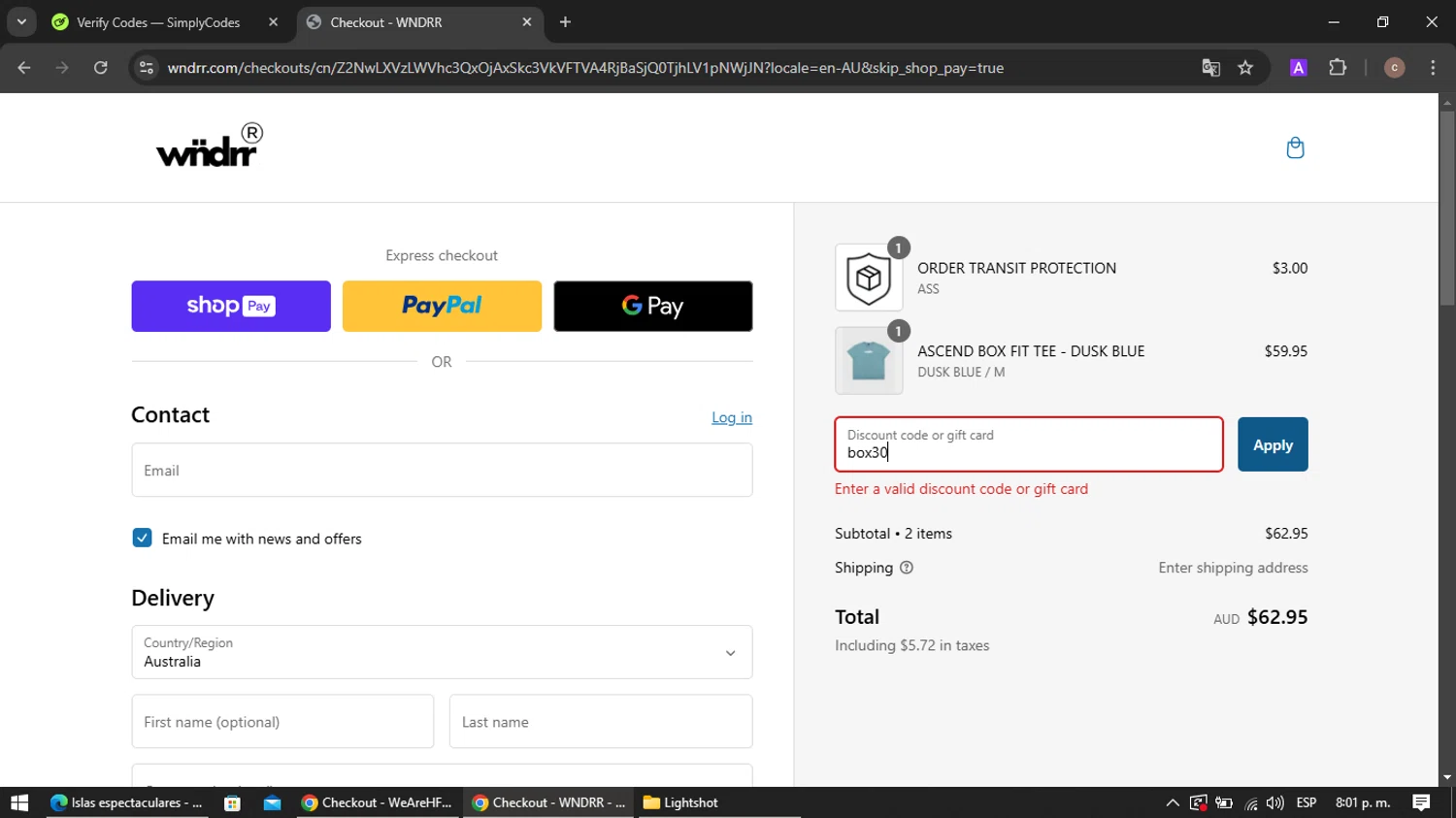Viewport: 1456px width, 818px height.
Task: Apply the discount code
Action: 1273,444
